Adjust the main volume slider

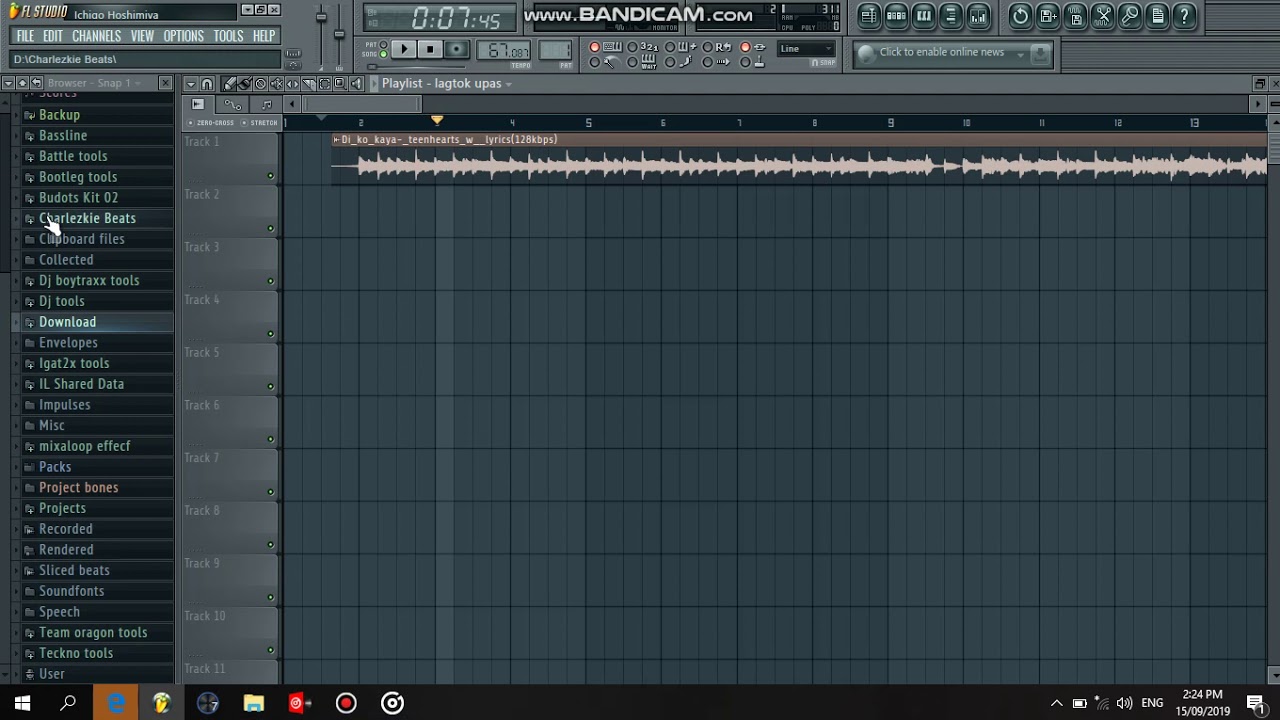click(321, 17)
